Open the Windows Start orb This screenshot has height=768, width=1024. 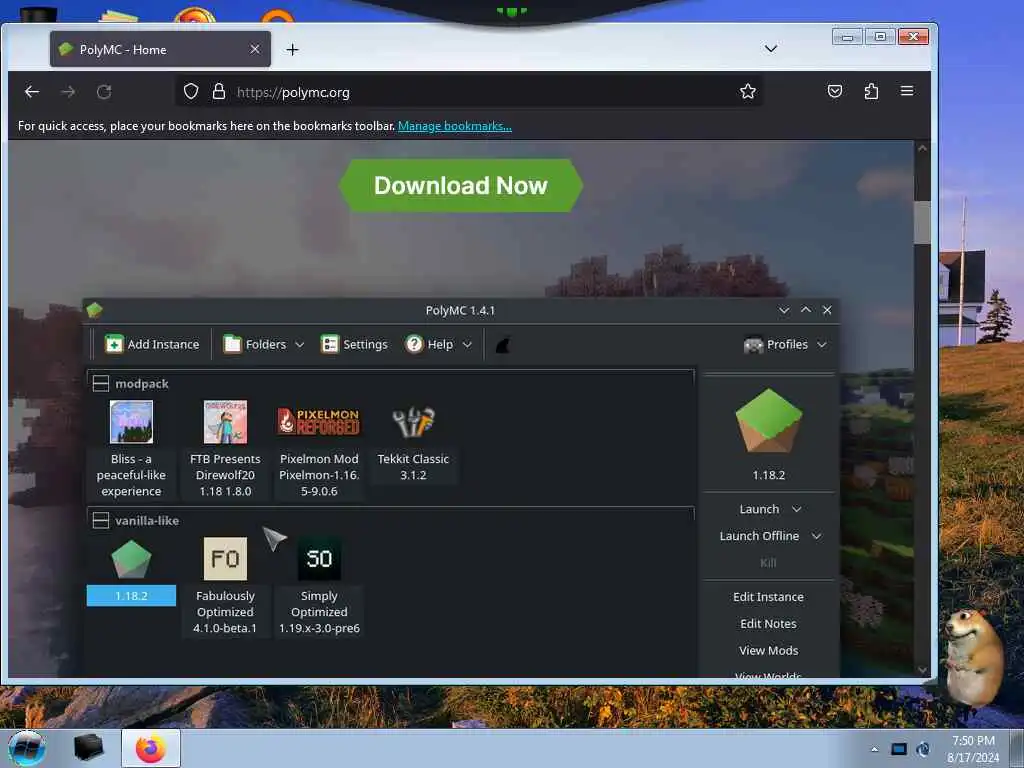27,748
